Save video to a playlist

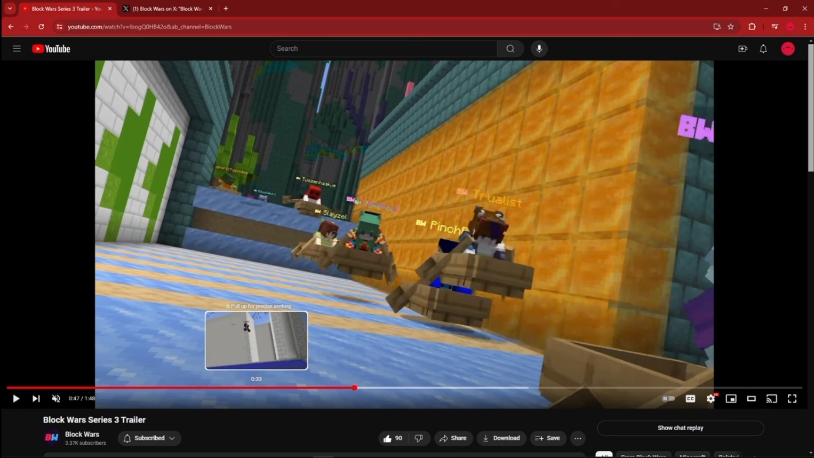click(548, 438)
